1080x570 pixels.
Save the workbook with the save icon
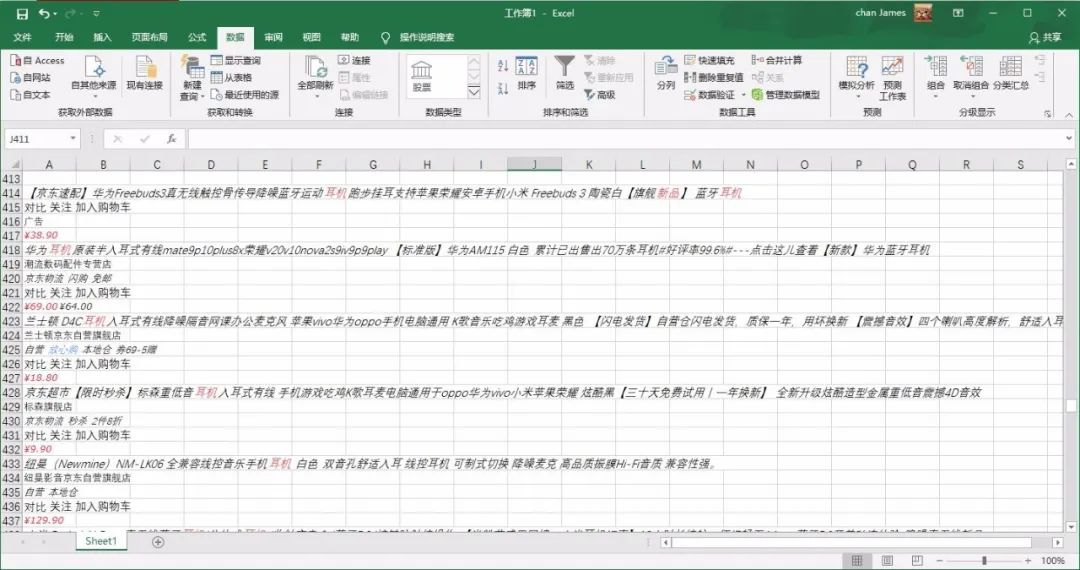(22, 13)
